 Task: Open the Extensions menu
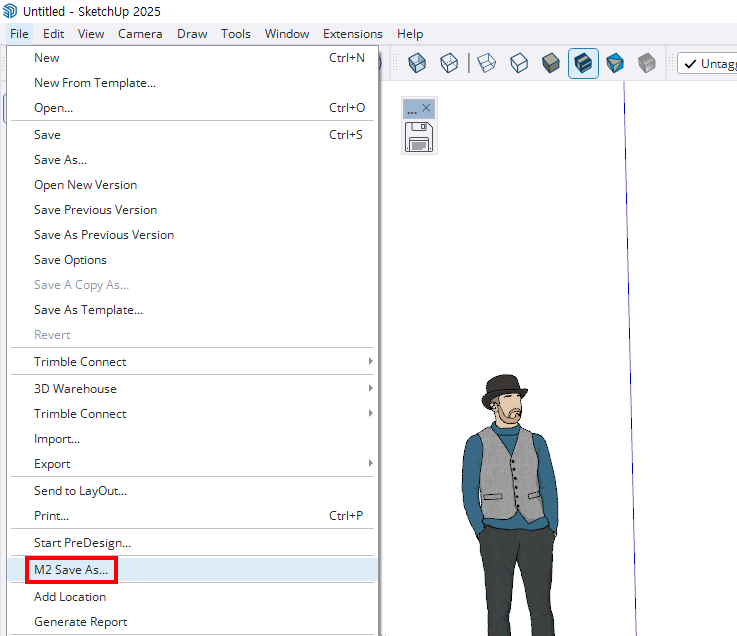coord(353,34)
